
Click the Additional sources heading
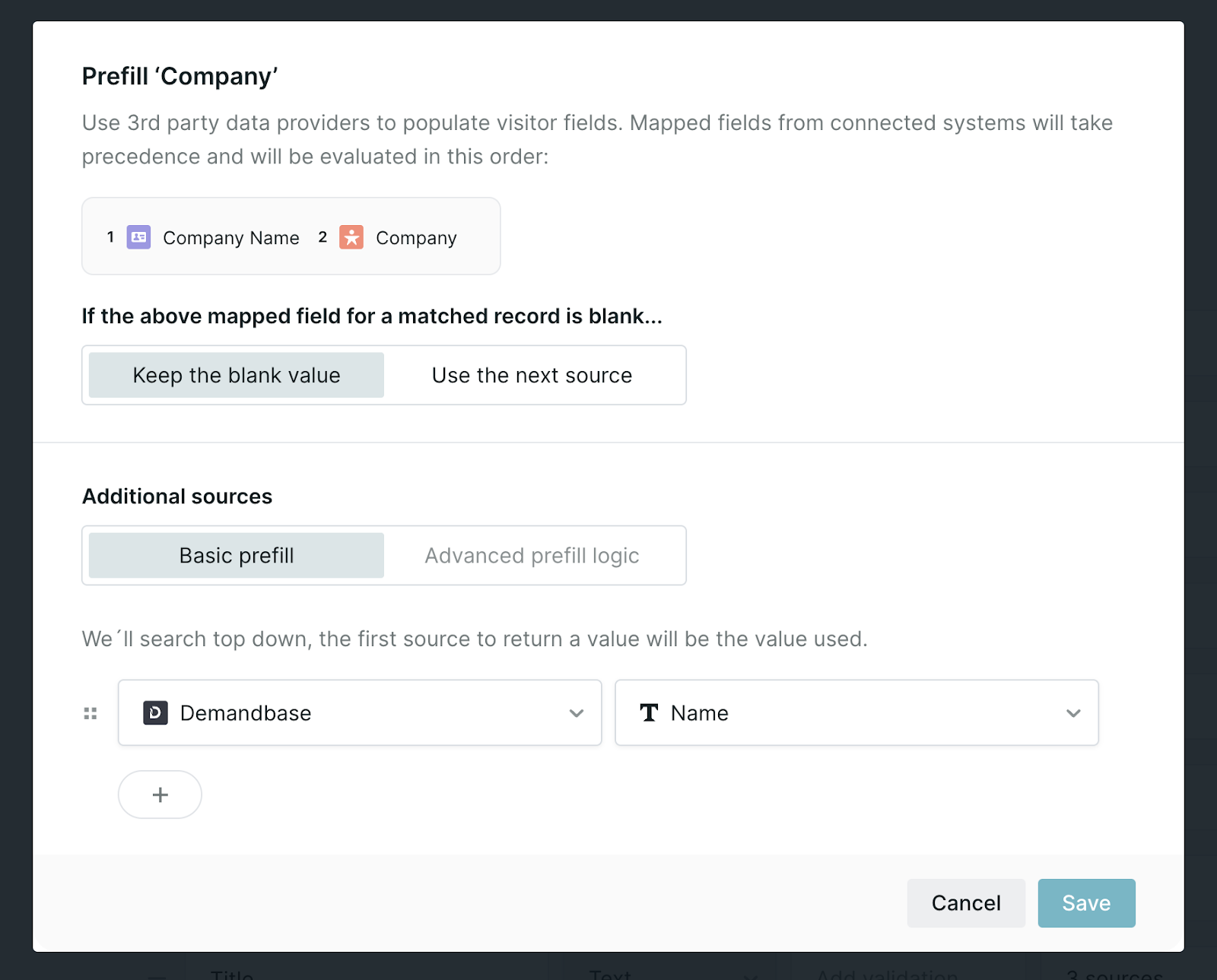pyautogui.click(x=177, y=496)
